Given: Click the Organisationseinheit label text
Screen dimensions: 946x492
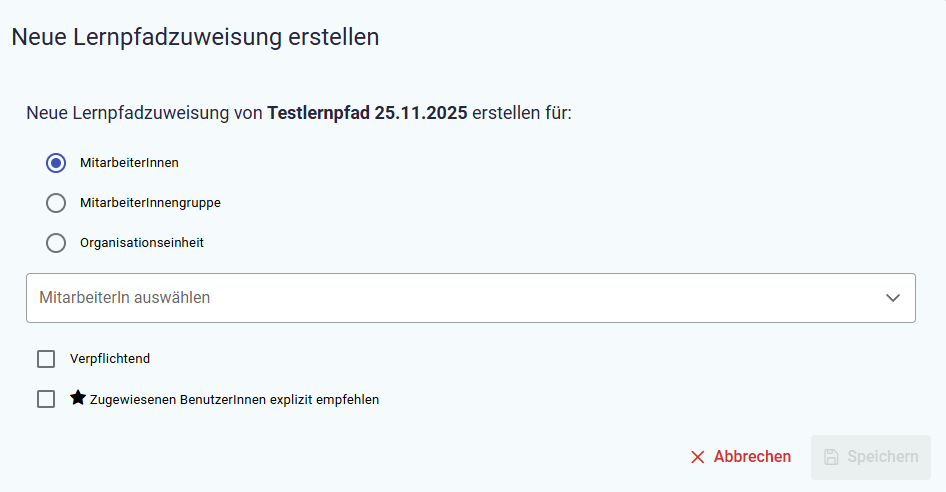Looking at the screenshot, I should click(x=141, y=242).
